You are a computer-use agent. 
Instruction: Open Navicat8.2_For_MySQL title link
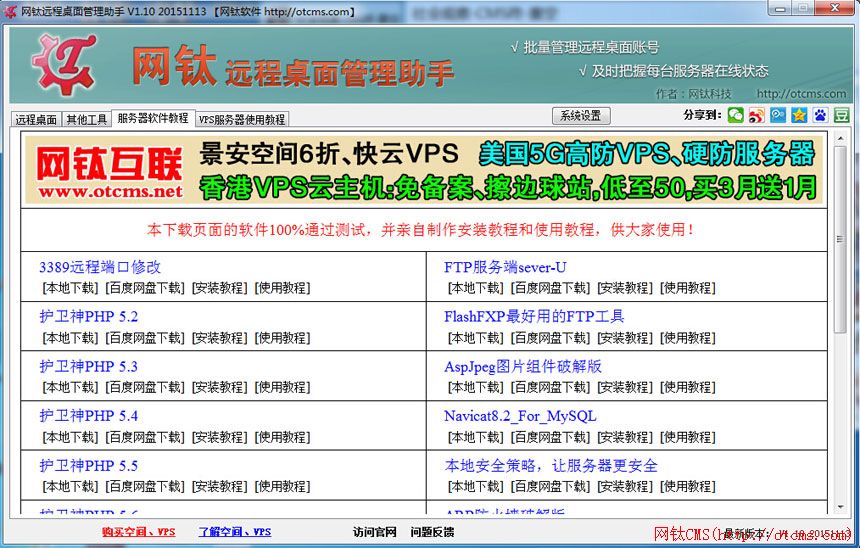520,416
